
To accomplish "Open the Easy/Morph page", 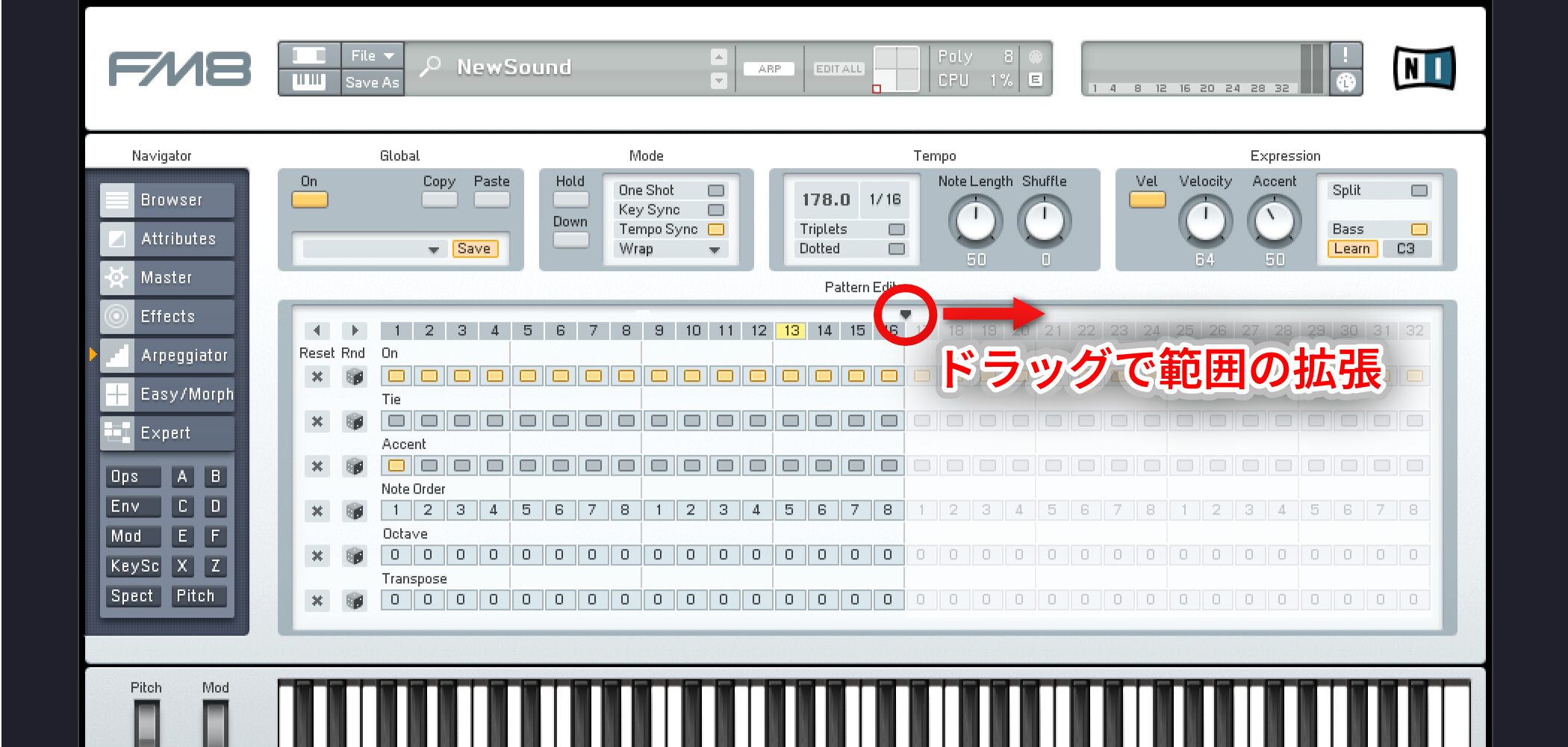I will [167, 394].
